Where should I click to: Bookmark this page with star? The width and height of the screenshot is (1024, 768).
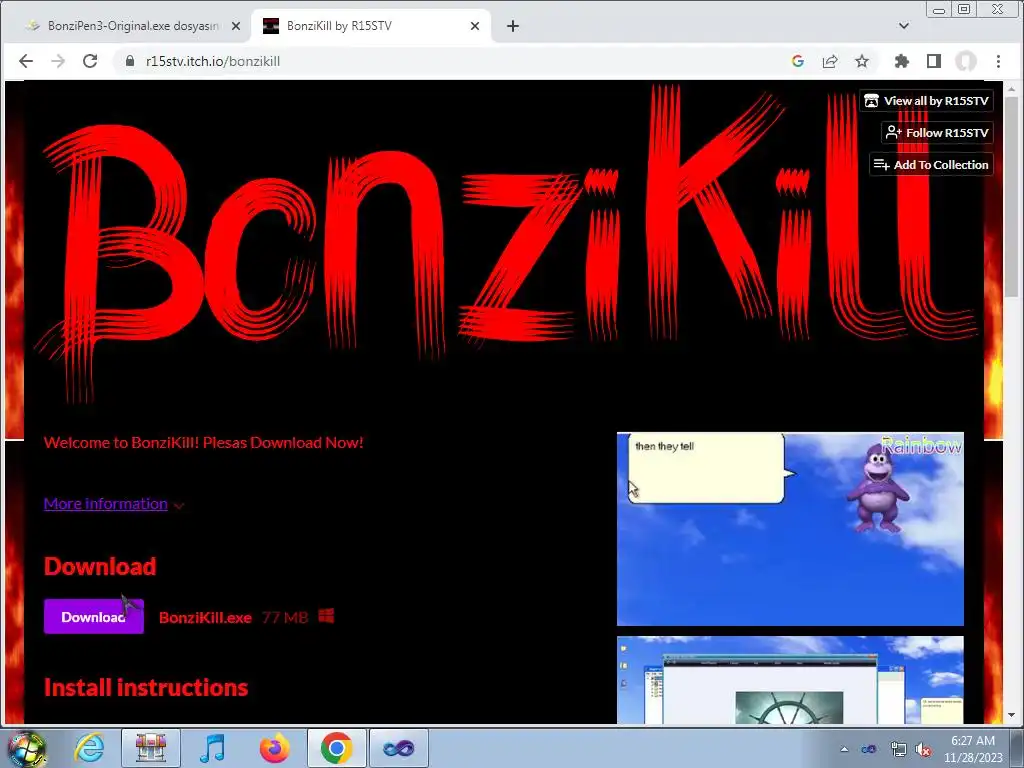tap(862, 61)
